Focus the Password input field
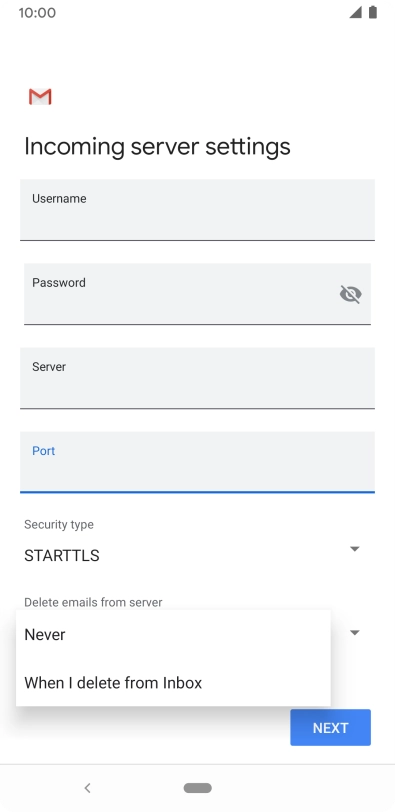Viewport: 395px width, 812px height. coord(197,294)
